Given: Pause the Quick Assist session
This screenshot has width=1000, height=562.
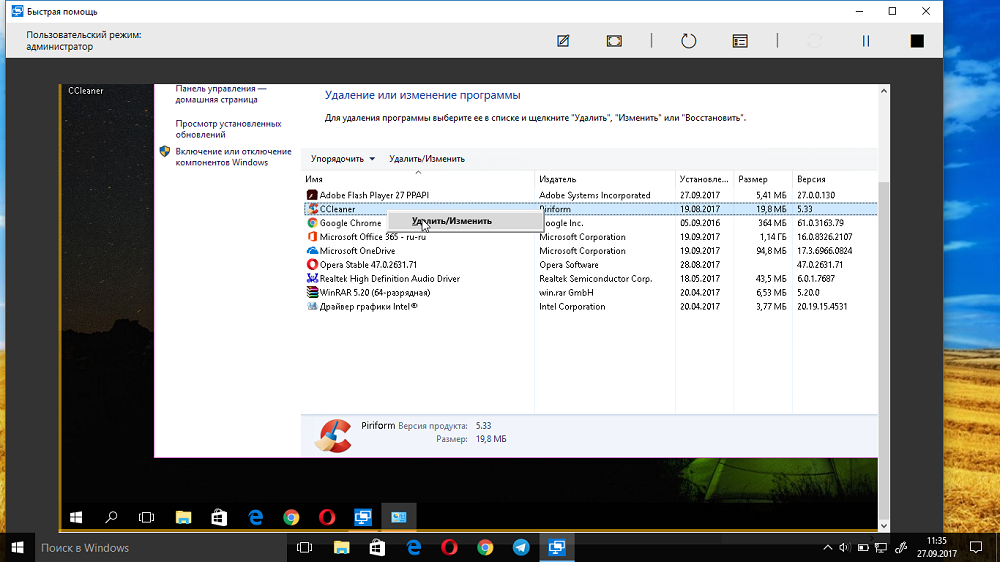Looking at the screenshot, I should (x=865, y=41).
